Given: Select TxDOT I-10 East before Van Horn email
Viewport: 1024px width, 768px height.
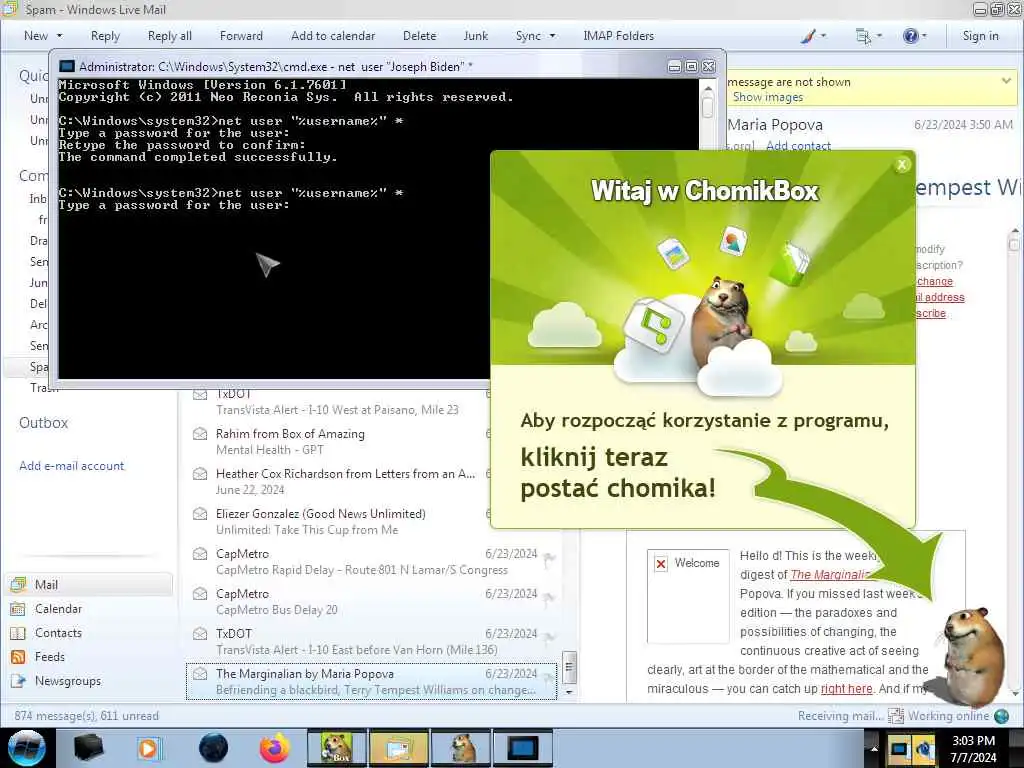Looking at the screenshot, I should coord(371,641).
